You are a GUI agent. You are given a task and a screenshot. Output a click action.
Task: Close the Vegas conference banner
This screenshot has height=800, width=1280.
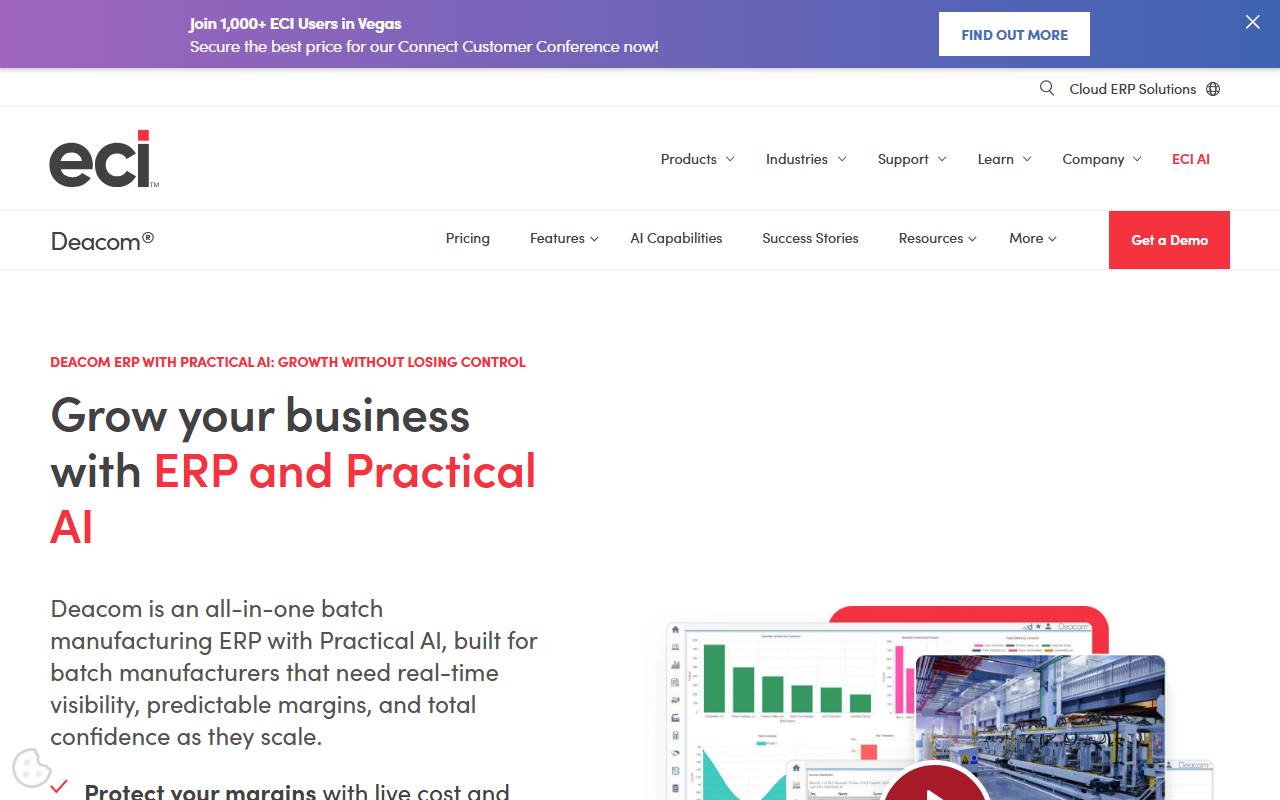[1252, 22]
